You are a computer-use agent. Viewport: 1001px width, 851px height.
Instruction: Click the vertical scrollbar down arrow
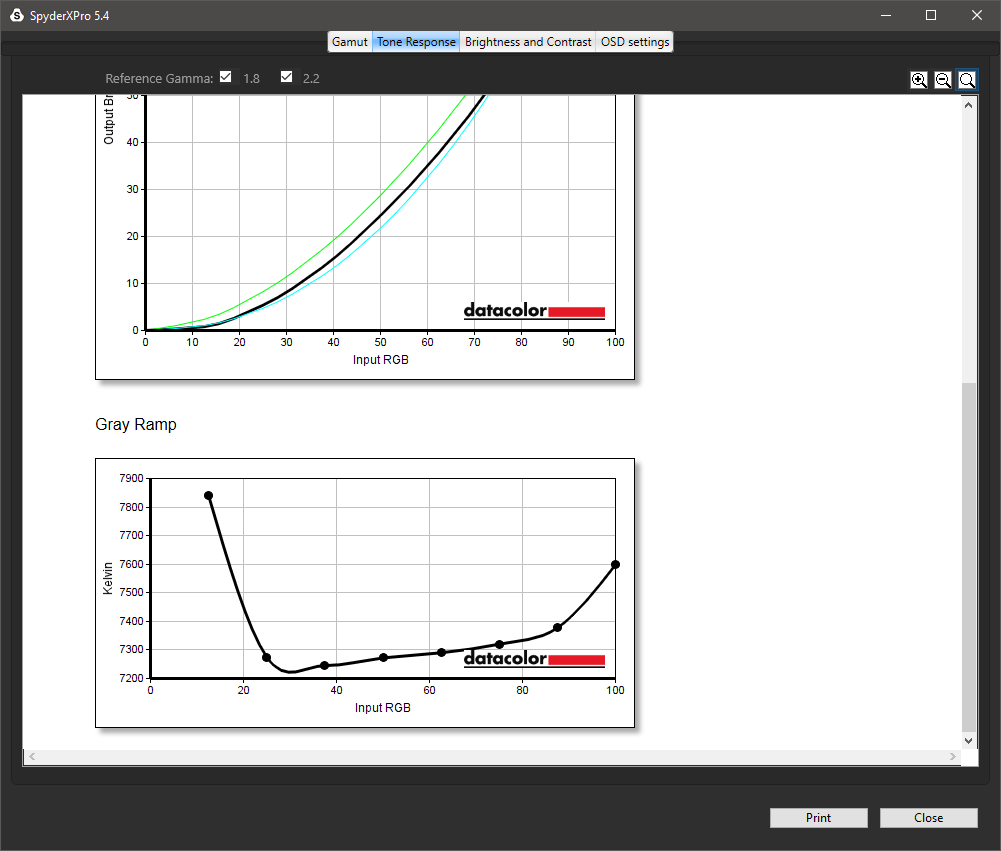pos(968,741)
